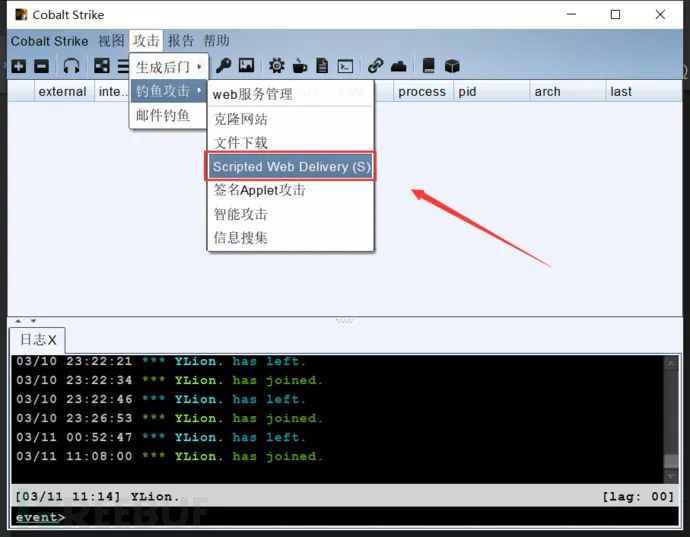690x537 pixels.
Task: Choose 文件下载 menu item
Action: tap(290, 143)
